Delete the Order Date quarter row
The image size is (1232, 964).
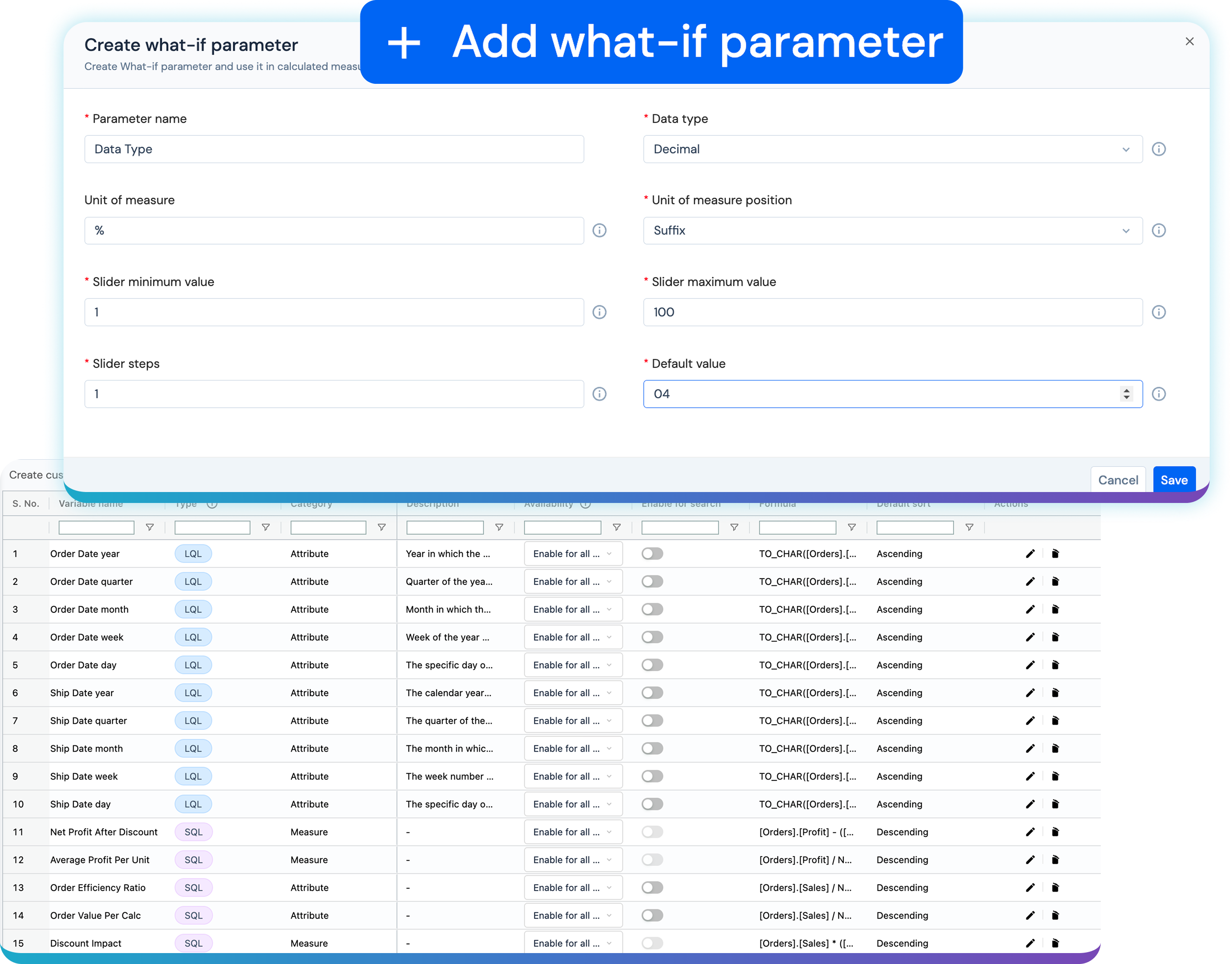point(1055,581)
